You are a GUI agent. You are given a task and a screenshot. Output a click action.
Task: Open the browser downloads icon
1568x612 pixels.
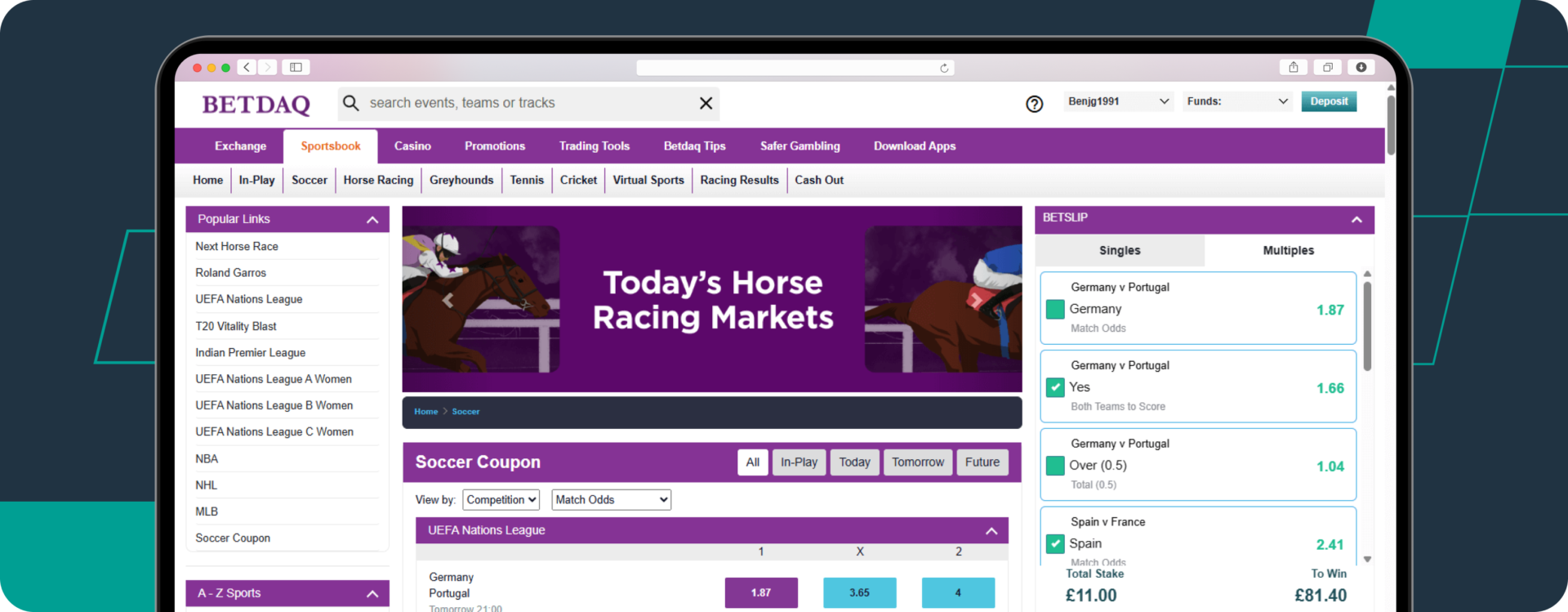tap(1361, 67)
